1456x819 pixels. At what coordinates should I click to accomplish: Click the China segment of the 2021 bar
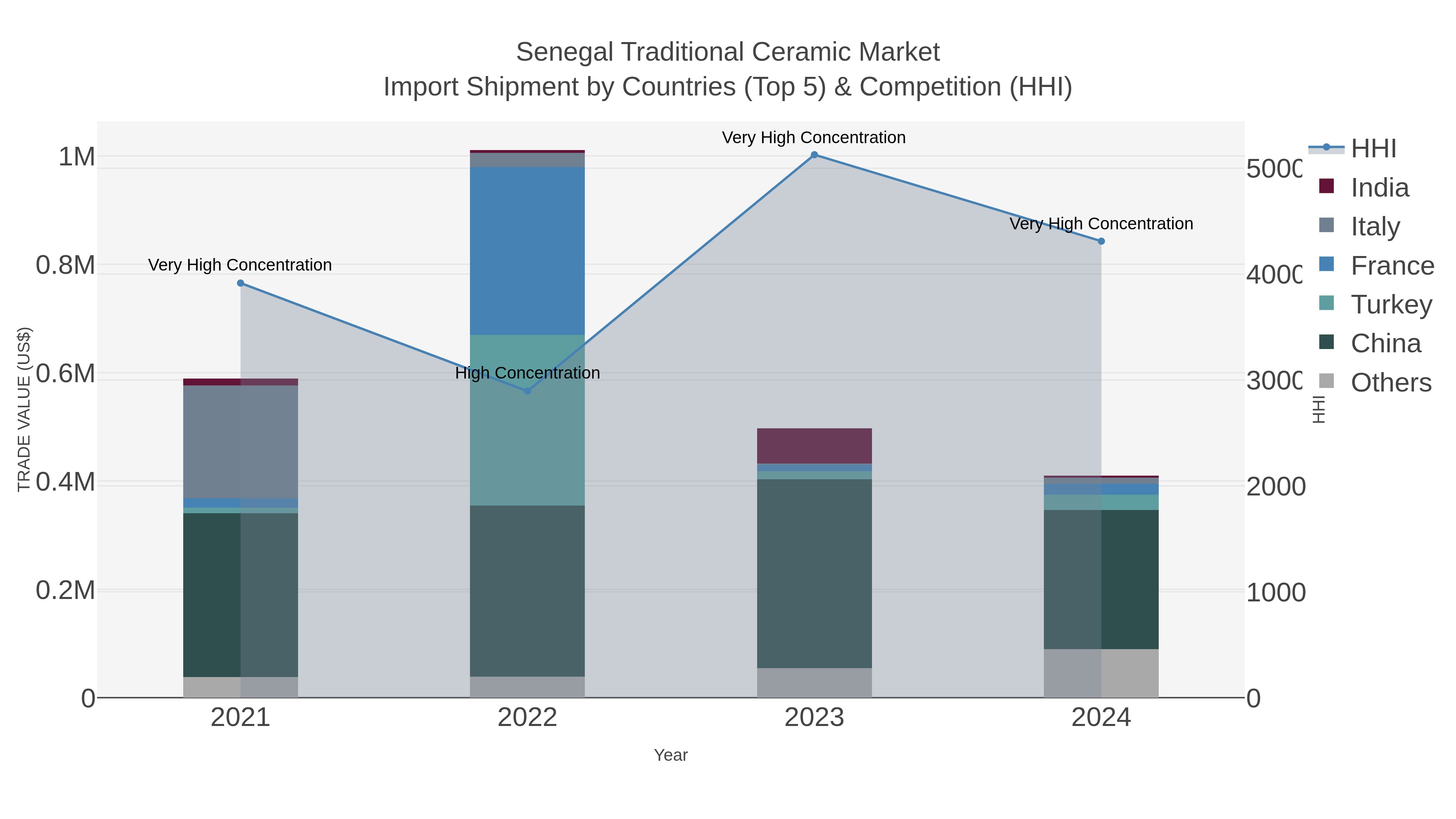(x=241, y=595)
